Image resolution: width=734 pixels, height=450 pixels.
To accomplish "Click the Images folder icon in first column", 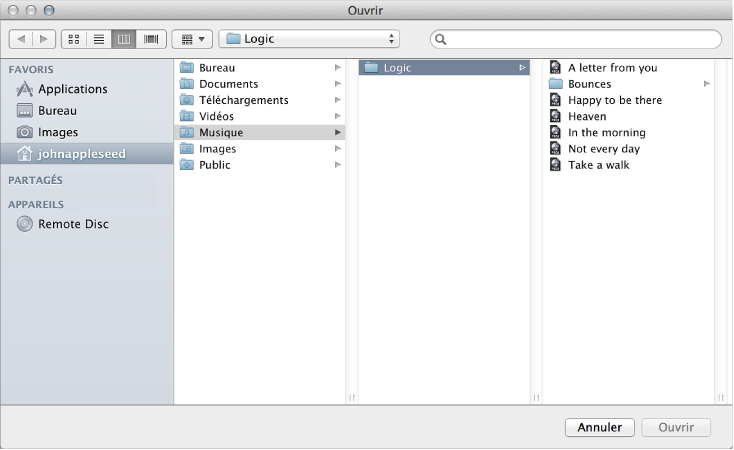I will click(x=187, y=149).
